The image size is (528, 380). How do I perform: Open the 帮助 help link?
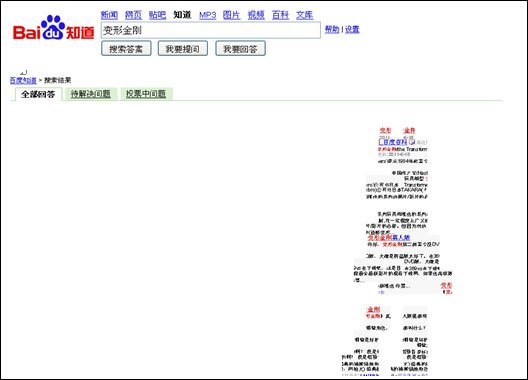coord(332,29)
